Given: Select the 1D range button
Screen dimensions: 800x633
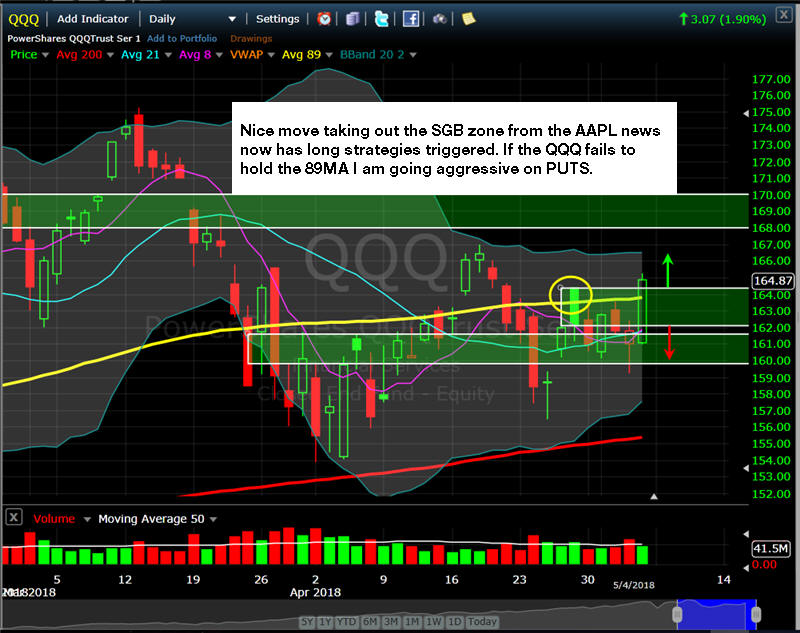Looking at the screenshot, I should (x=454, y=621).
